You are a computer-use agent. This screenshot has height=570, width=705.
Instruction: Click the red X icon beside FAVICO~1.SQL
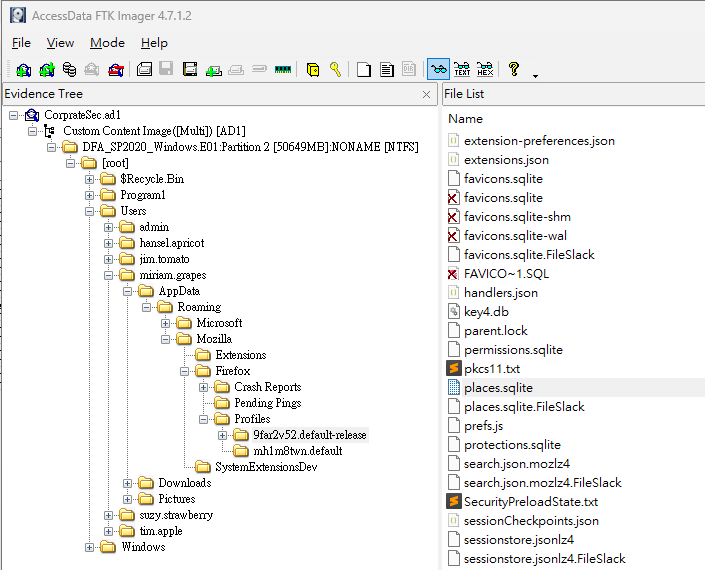[x=453, y=274]
